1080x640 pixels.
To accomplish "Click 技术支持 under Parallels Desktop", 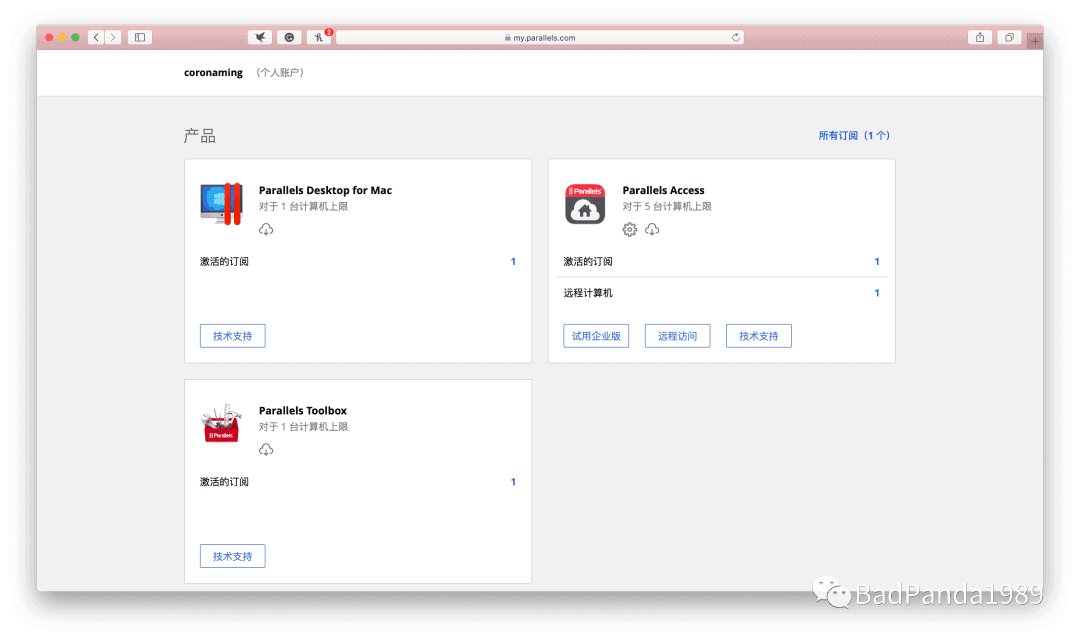I will coord(233,336).
